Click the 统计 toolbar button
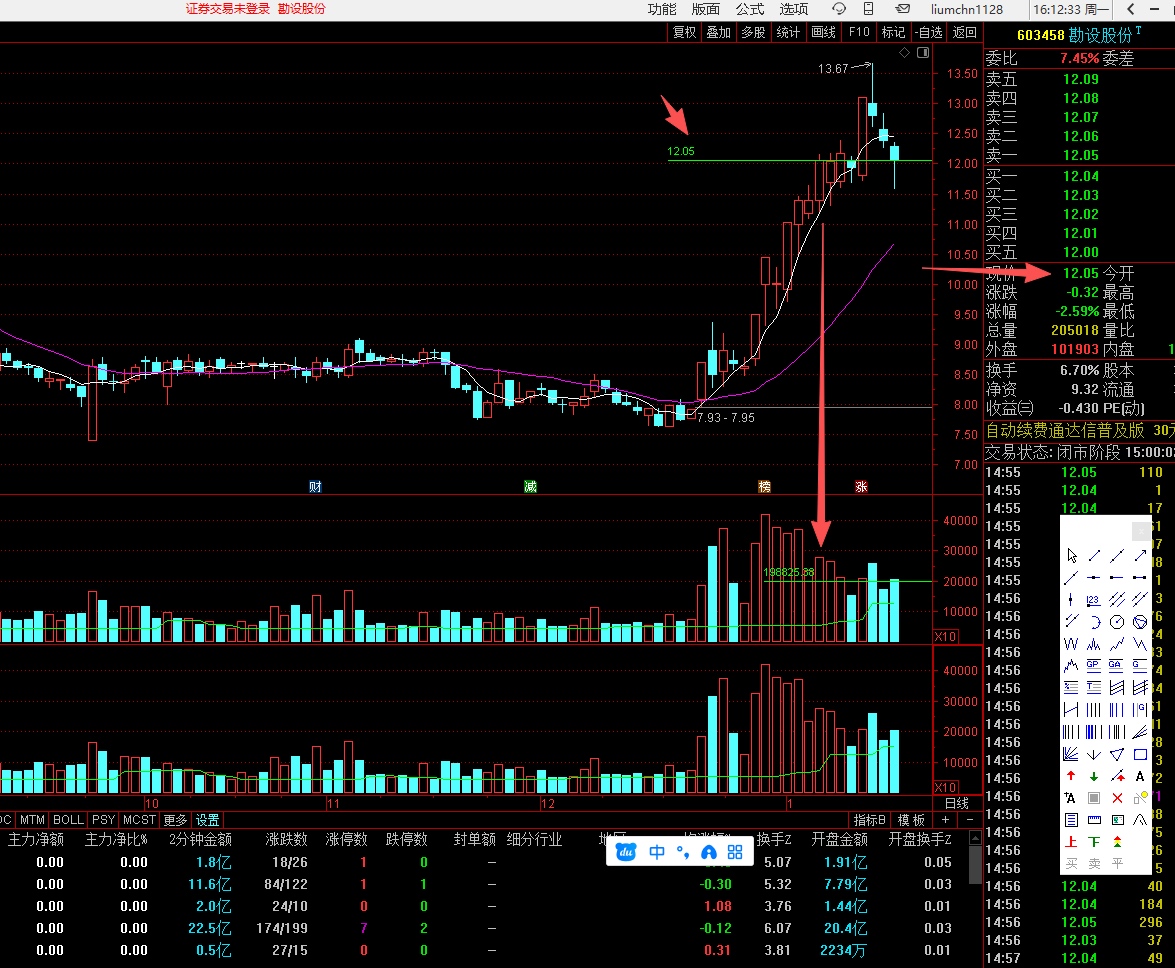The width and height of the screenshot is (1175, 968). tap(788, 32)
